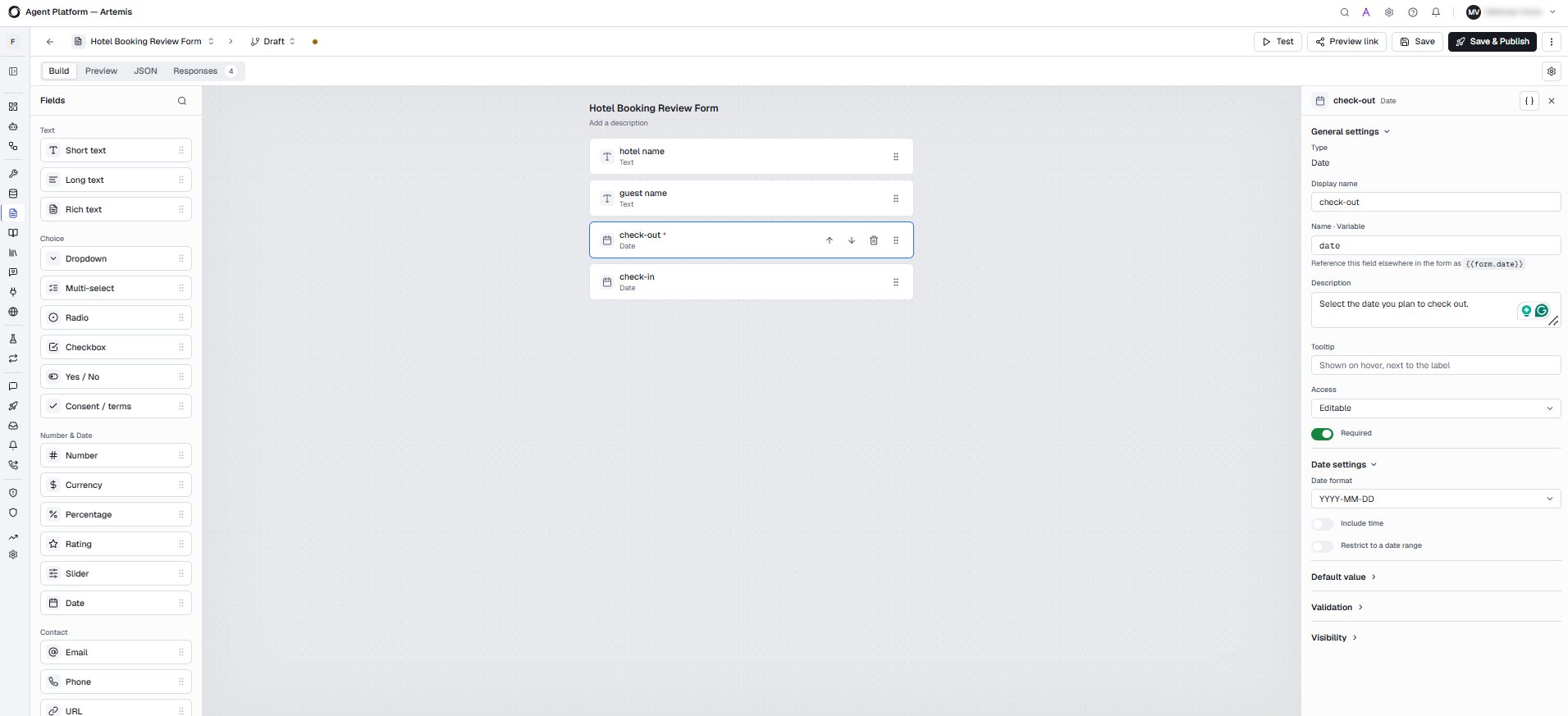Open form settings gear below Save & Publish

point(1552,71)
